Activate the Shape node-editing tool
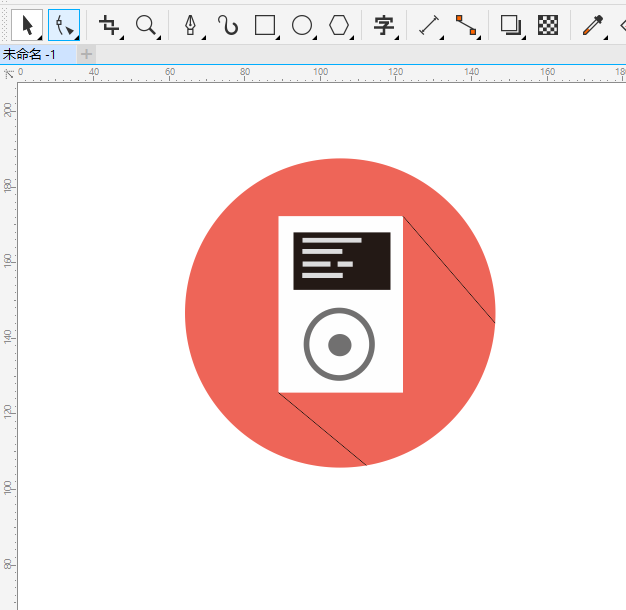This screenshot has height=610, width=626. 64,25
